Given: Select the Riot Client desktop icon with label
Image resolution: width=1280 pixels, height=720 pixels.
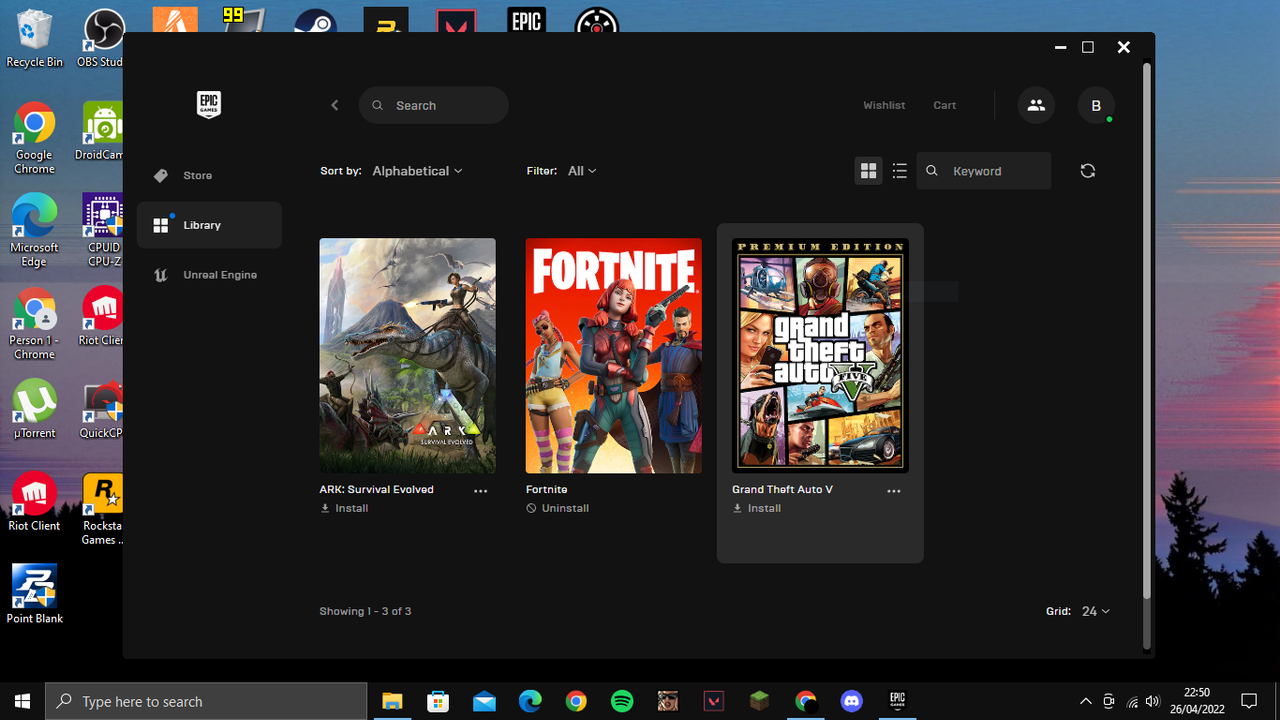Looking at the screenshot, I should [35, 501].
